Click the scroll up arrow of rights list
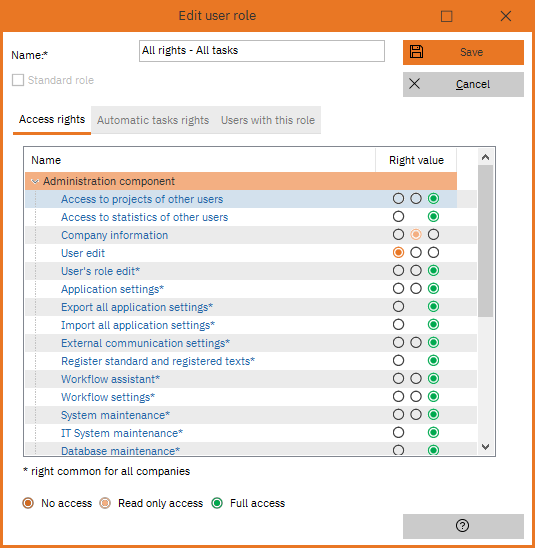 485,158
